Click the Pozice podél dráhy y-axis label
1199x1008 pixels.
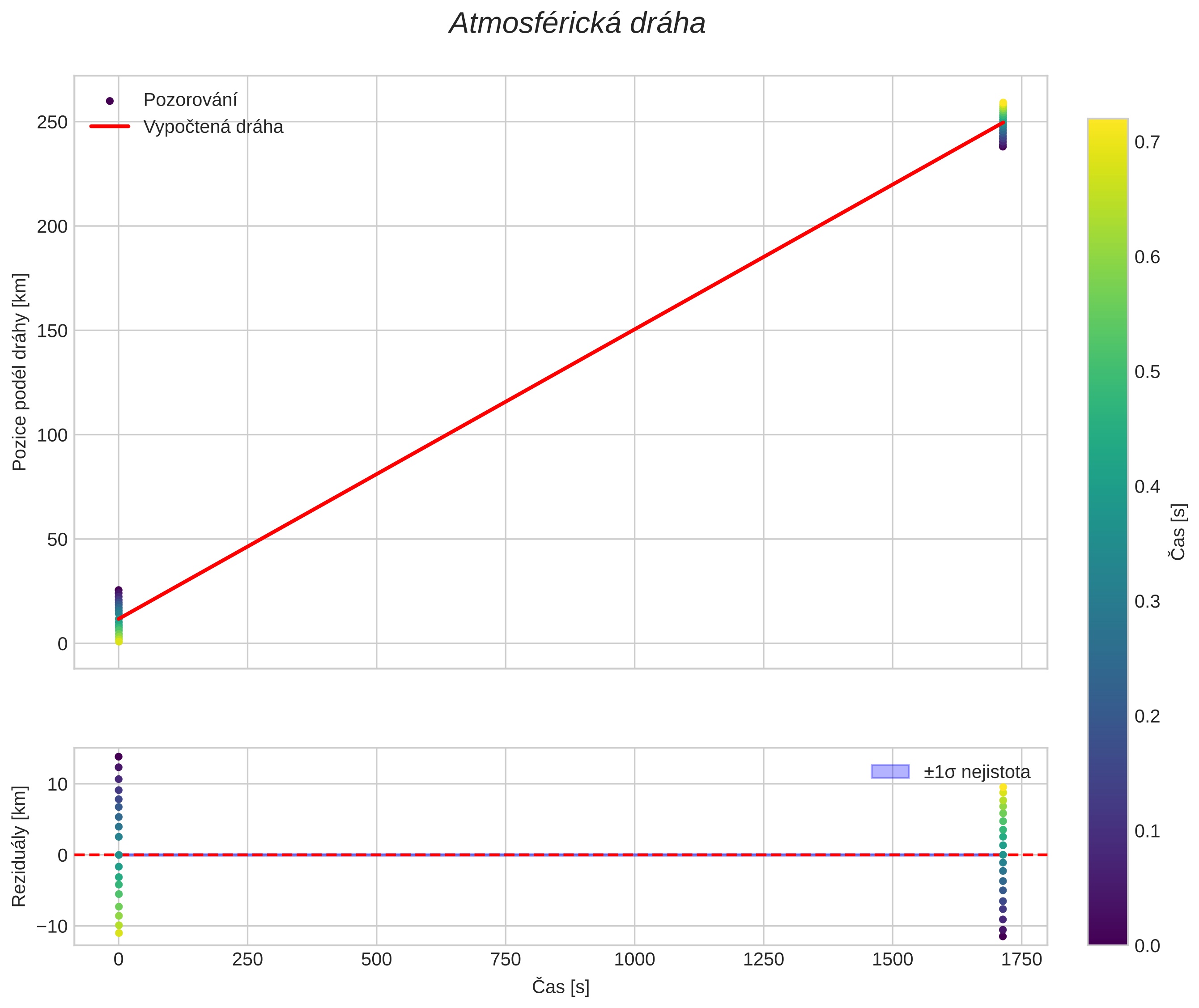pyautogui.click(x=20, y=372)
